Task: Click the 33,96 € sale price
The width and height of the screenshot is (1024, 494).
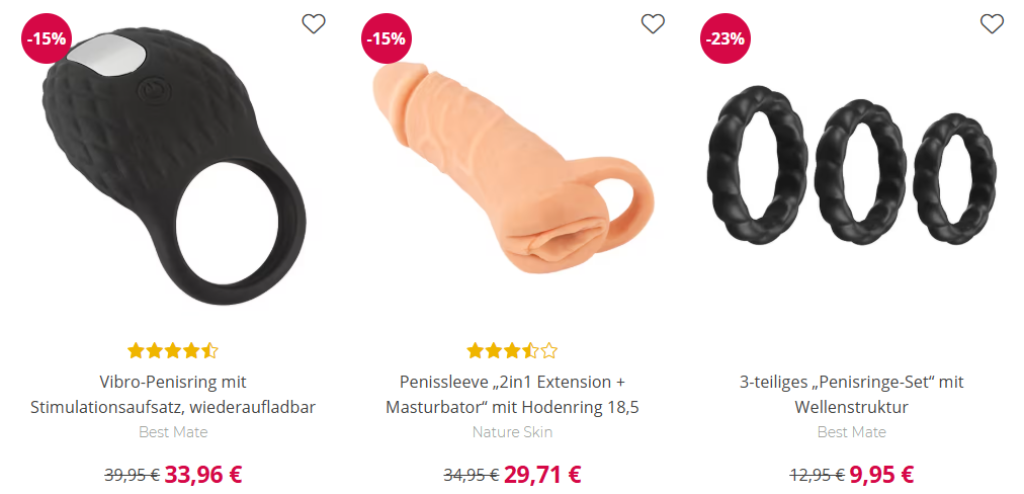Action: 203,474
